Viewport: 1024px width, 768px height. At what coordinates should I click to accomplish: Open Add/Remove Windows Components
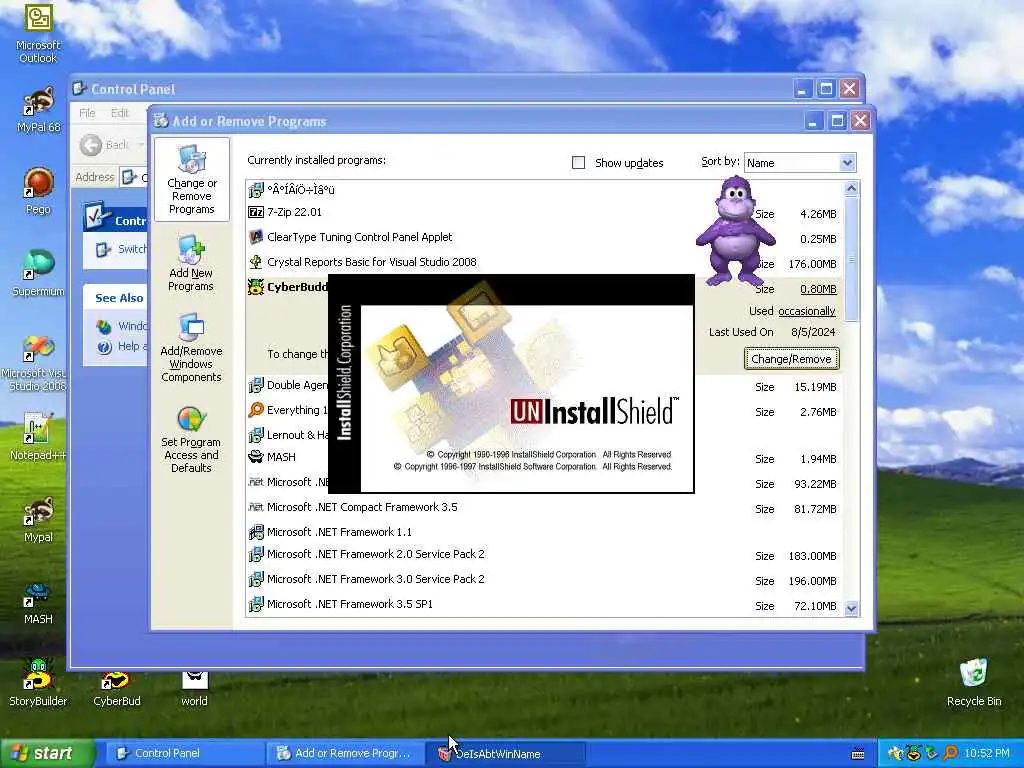[x=191, y=347]
